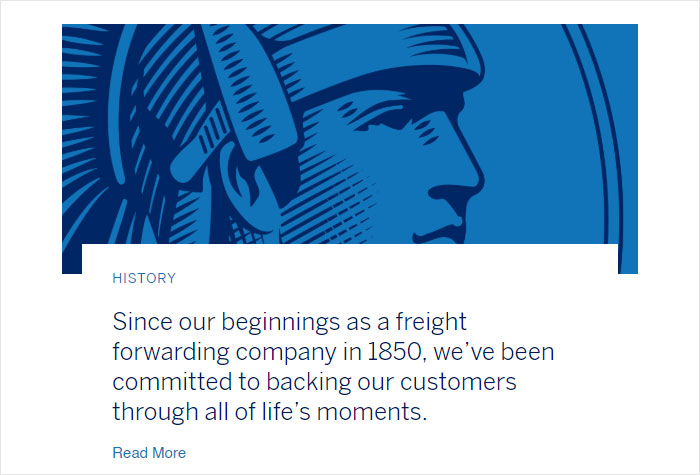Image resolution: width=700 pixels, height=475 pixels.
Task: Select the headline starting with Since our beginnings
Action: pos(333,367)
